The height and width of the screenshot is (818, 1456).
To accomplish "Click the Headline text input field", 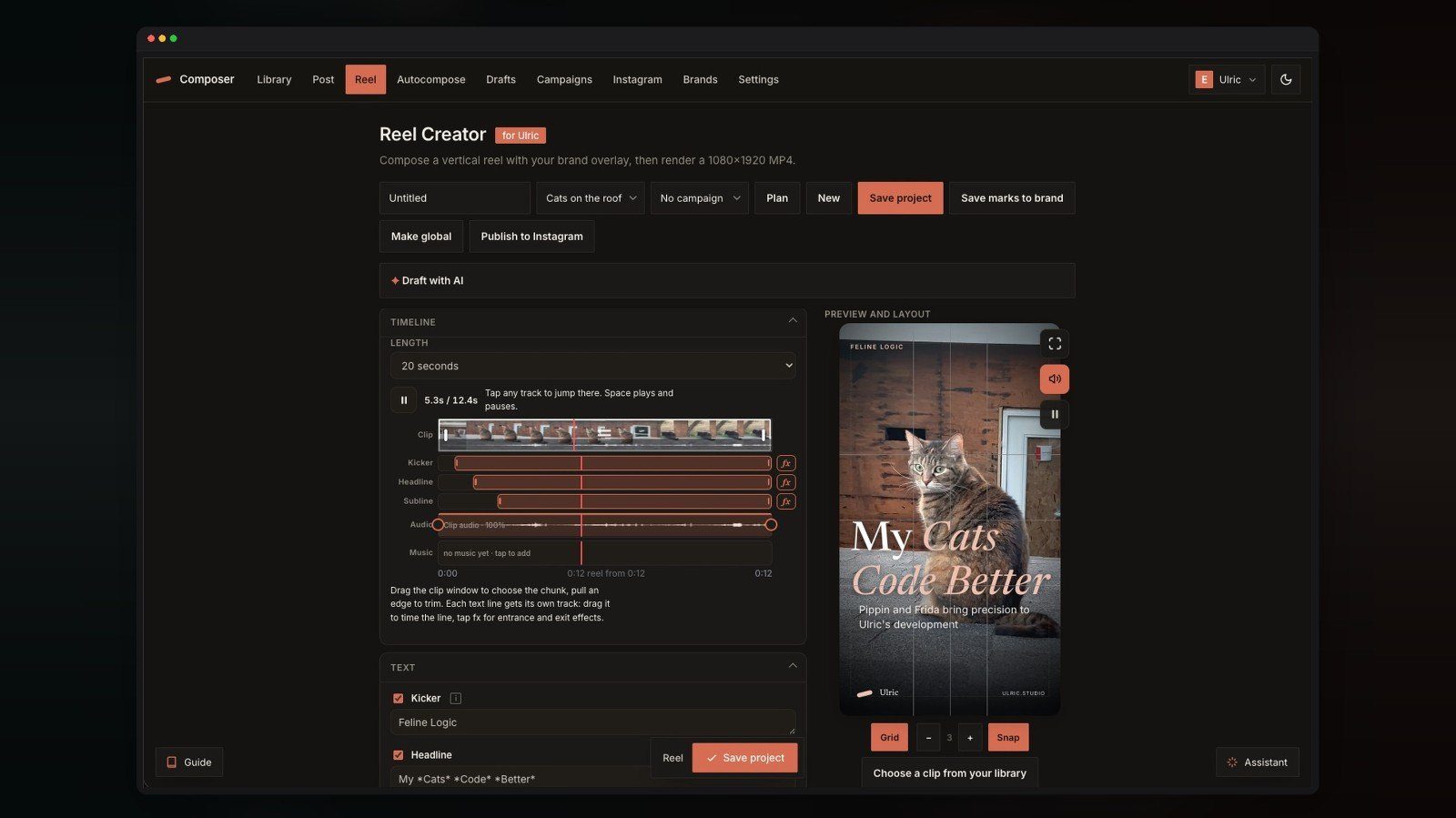I will pyautogui.click(x=593, y=778).
